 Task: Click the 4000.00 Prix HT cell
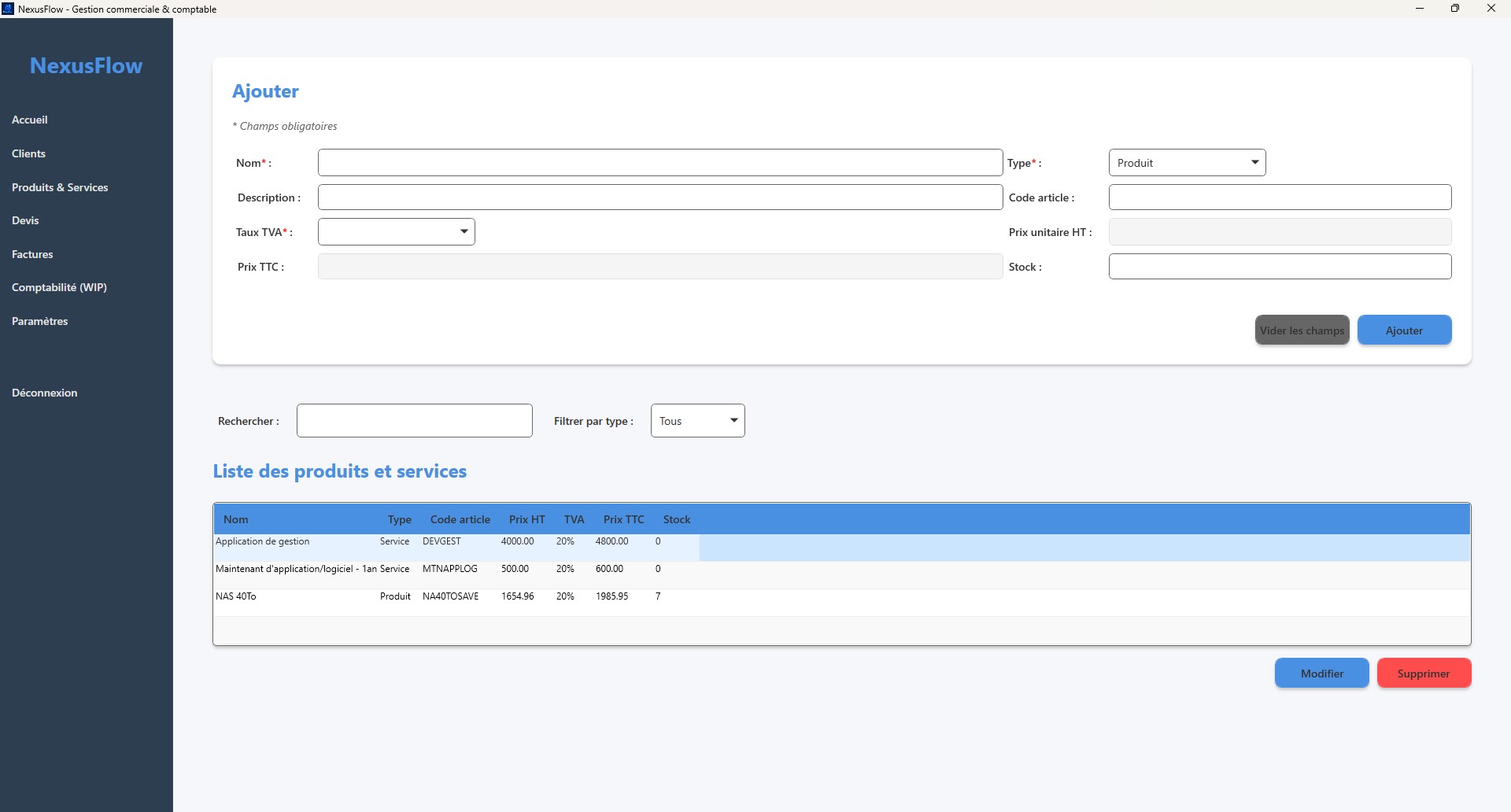pyautogui.click(x=517, y=541)
